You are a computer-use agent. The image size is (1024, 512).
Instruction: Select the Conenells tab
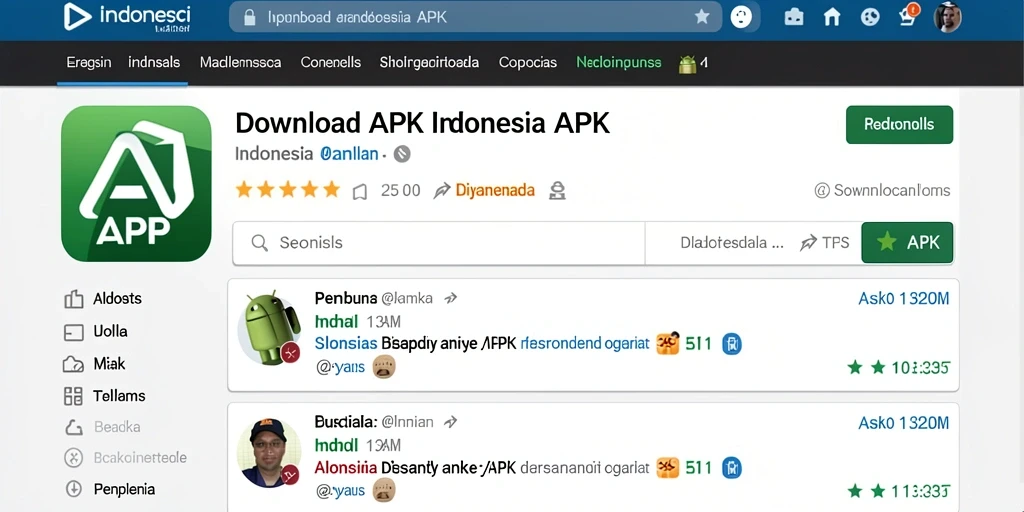tap(330, 63)
